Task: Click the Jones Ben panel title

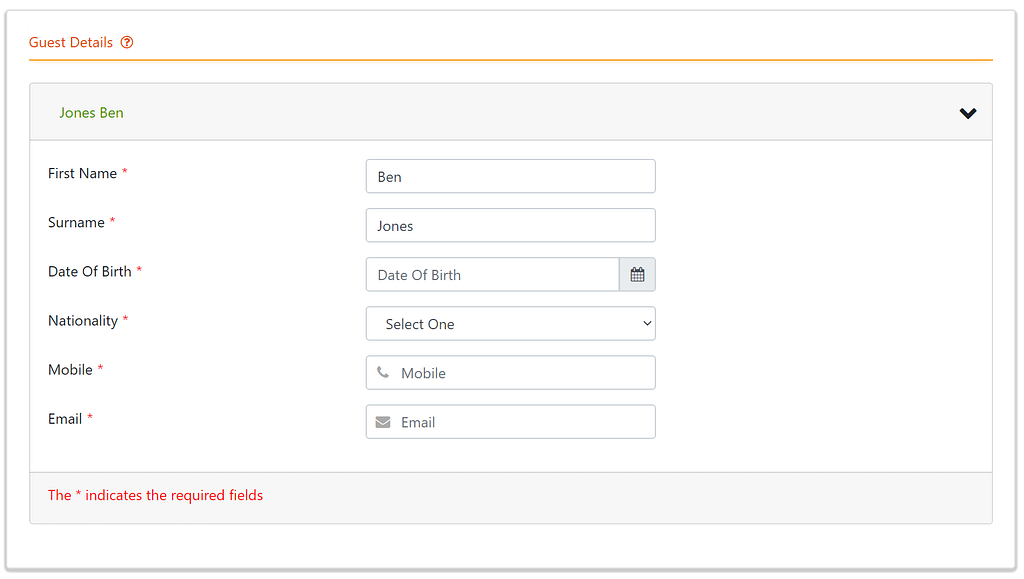Action: 91,113
